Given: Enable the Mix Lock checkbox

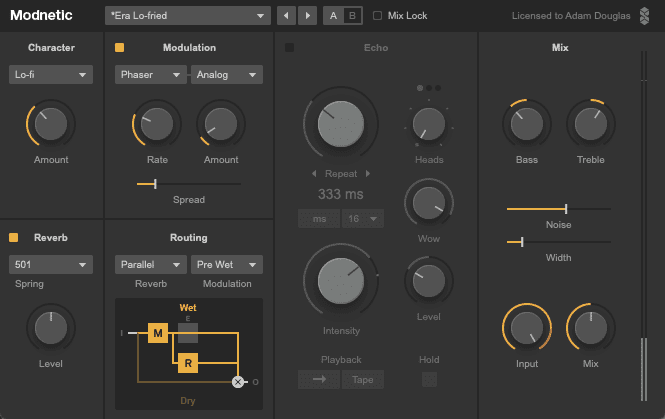Looking at the screenshot, I should (x=377, y=16).
